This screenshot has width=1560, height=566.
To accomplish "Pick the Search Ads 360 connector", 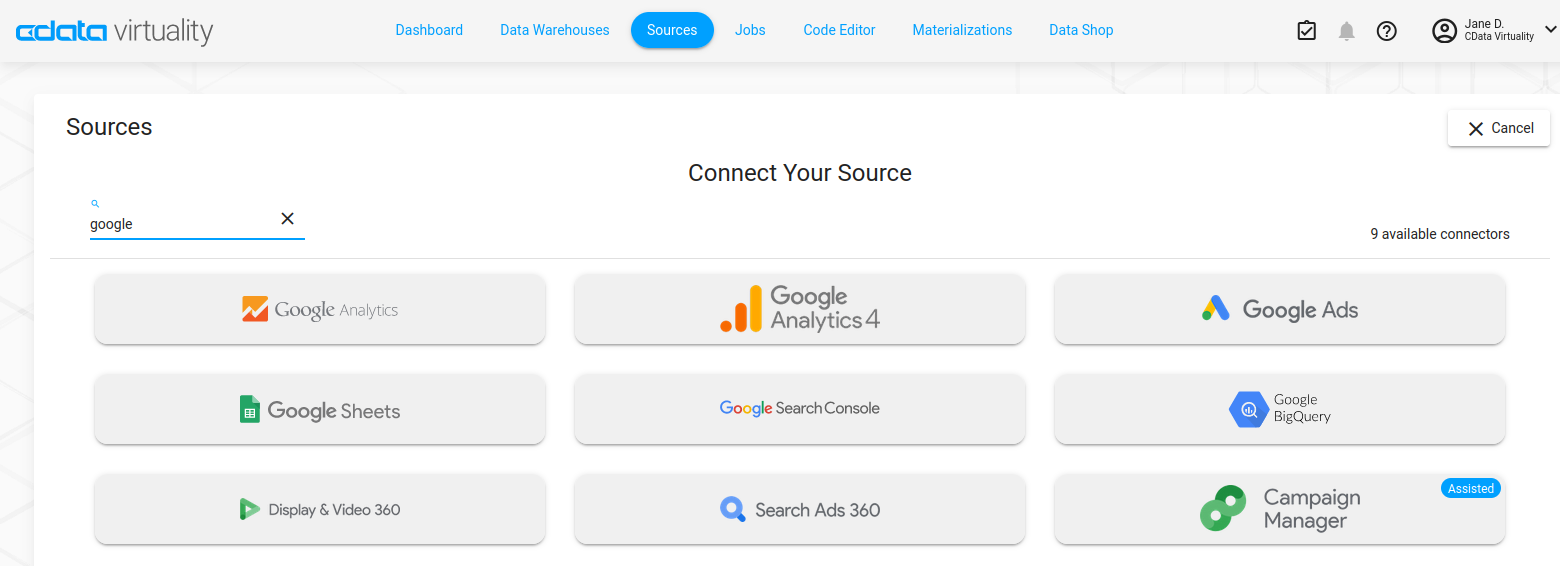I will click(800, 510).
